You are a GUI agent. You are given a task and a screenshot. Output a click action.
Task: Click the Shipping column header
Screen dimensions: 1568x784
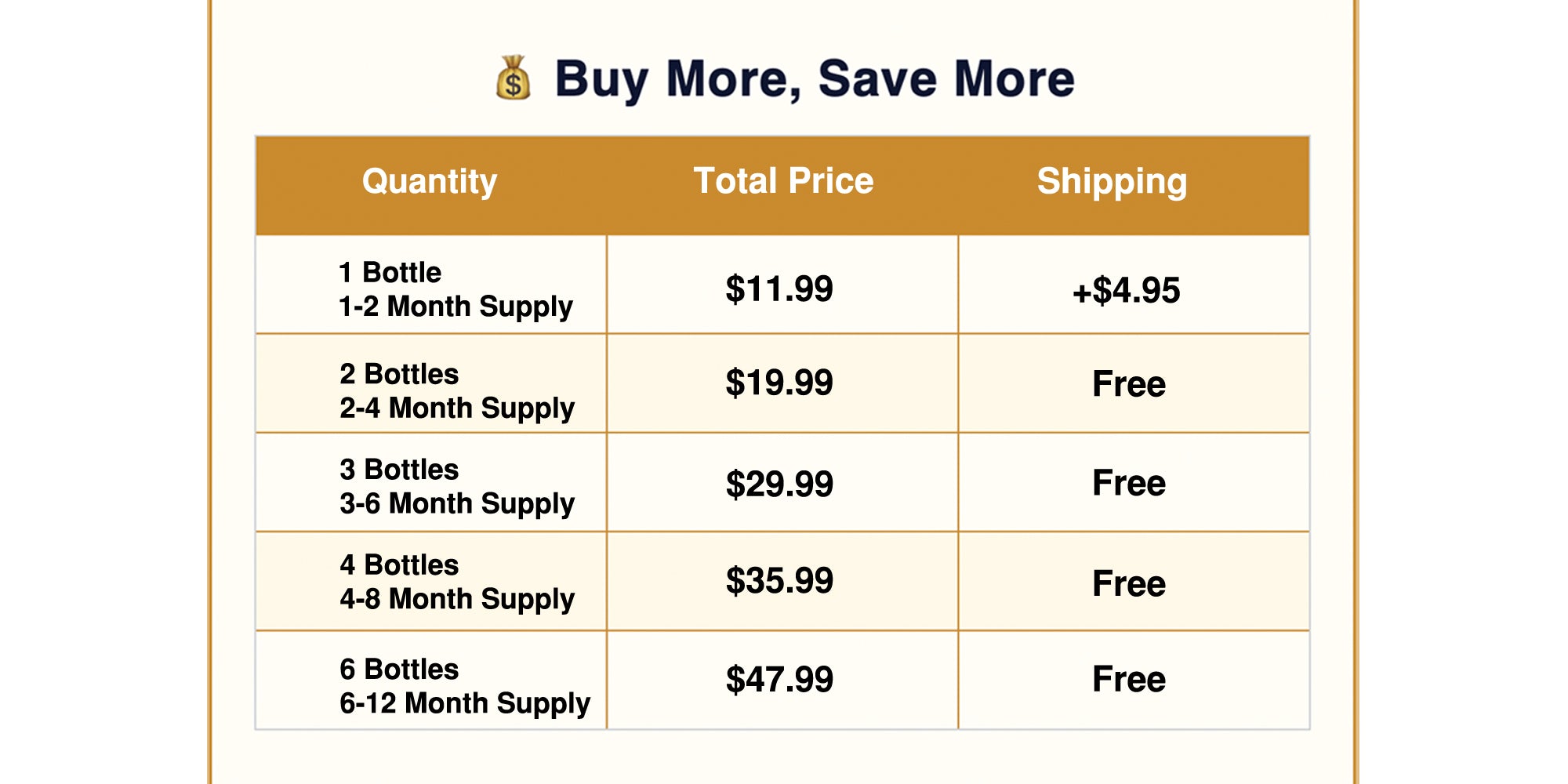point(1112,182)
